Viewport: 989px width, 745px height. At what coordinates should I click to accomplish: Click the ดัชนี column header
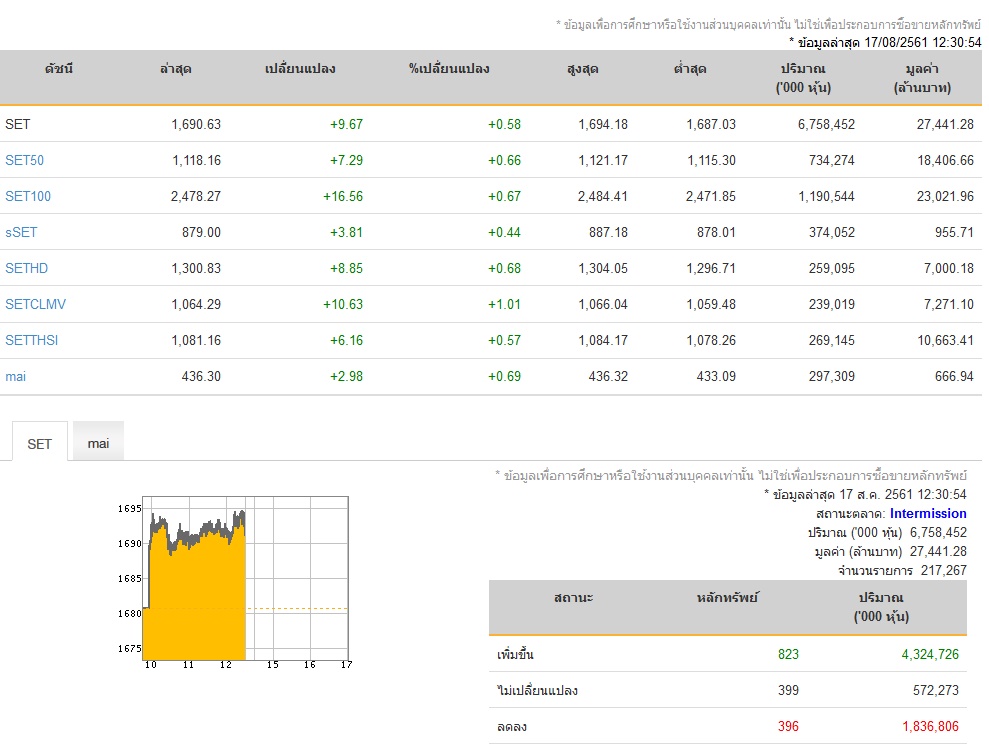point(59,69)
